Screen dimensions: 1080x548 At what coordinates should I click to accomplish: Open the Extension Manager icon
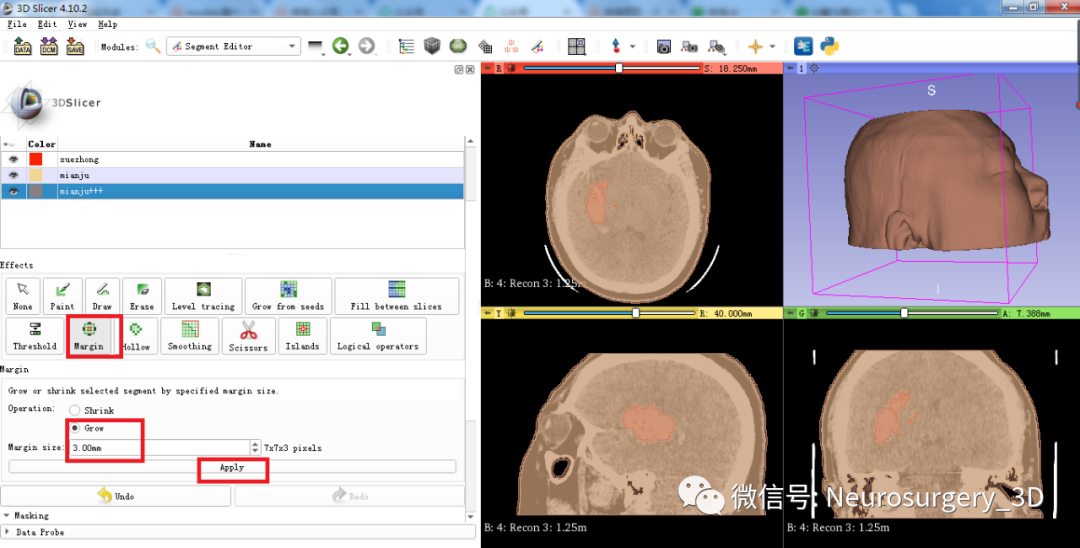point(803,46)
